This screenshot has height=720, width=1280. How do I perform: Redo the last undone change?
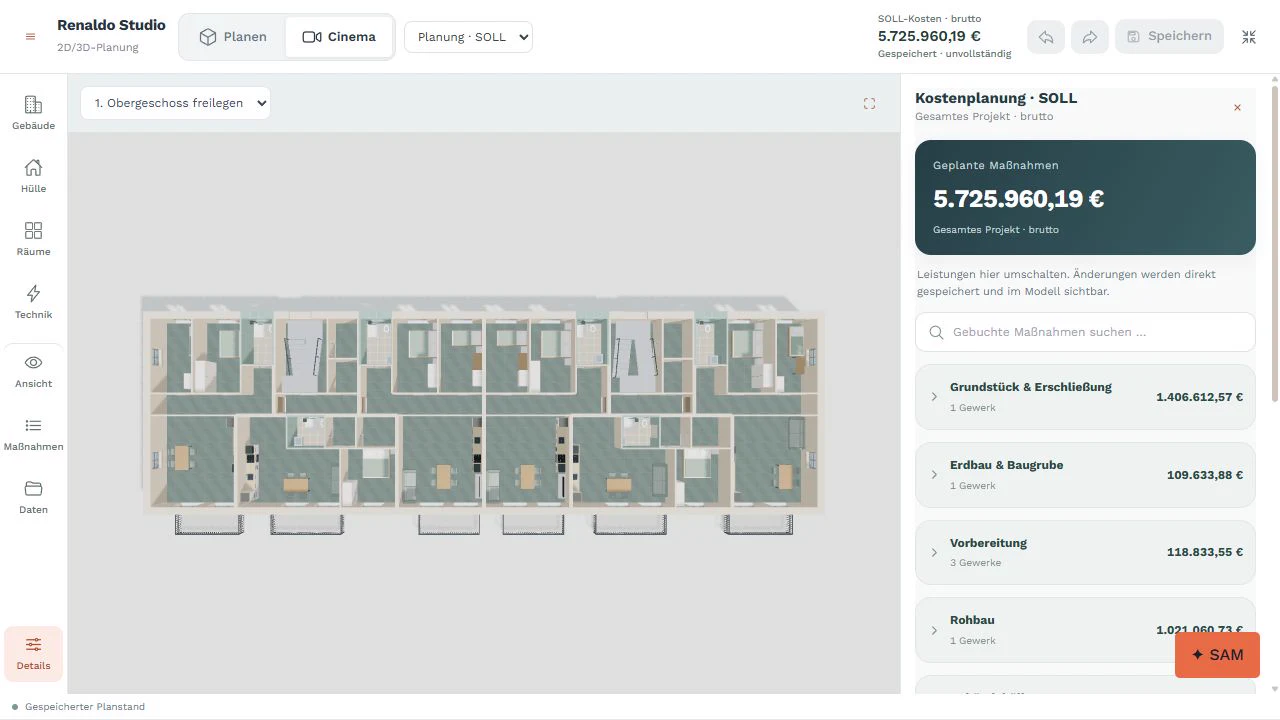tap(1090, 37)
